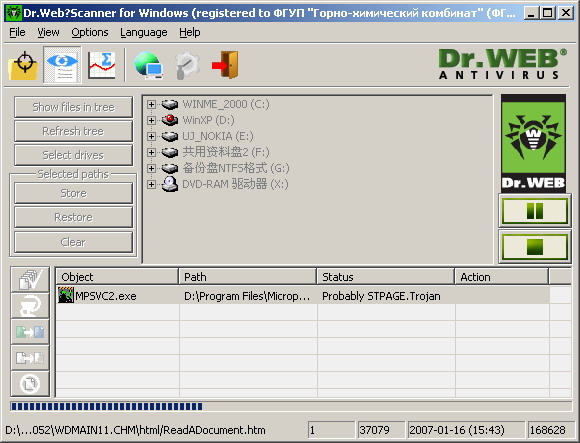
Task: Click the Restore button
Action: click(x=73, y=217)
